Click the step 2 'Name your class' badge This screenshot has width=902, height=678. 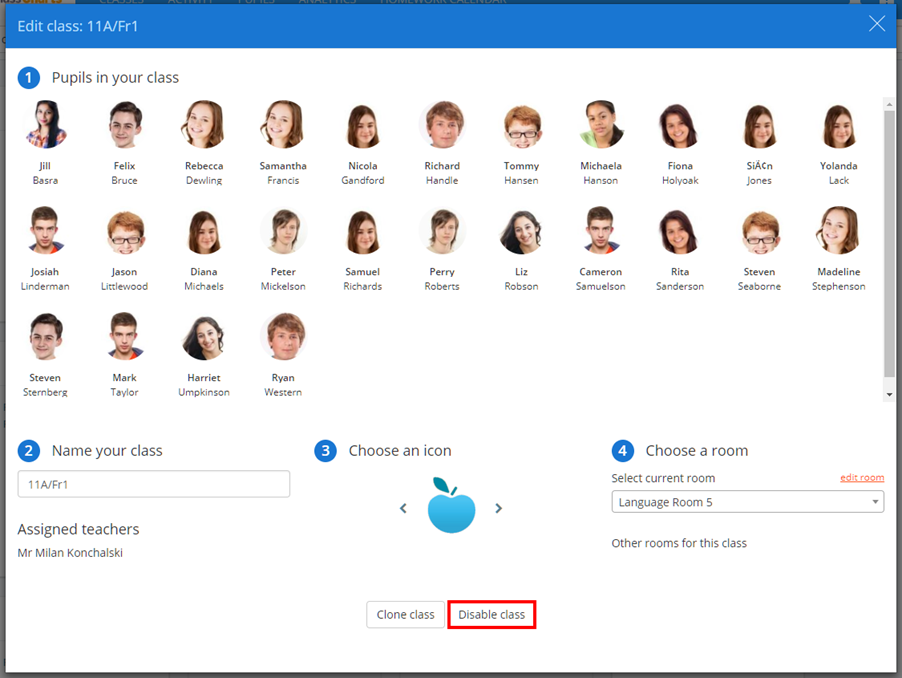tap(28, 451)
